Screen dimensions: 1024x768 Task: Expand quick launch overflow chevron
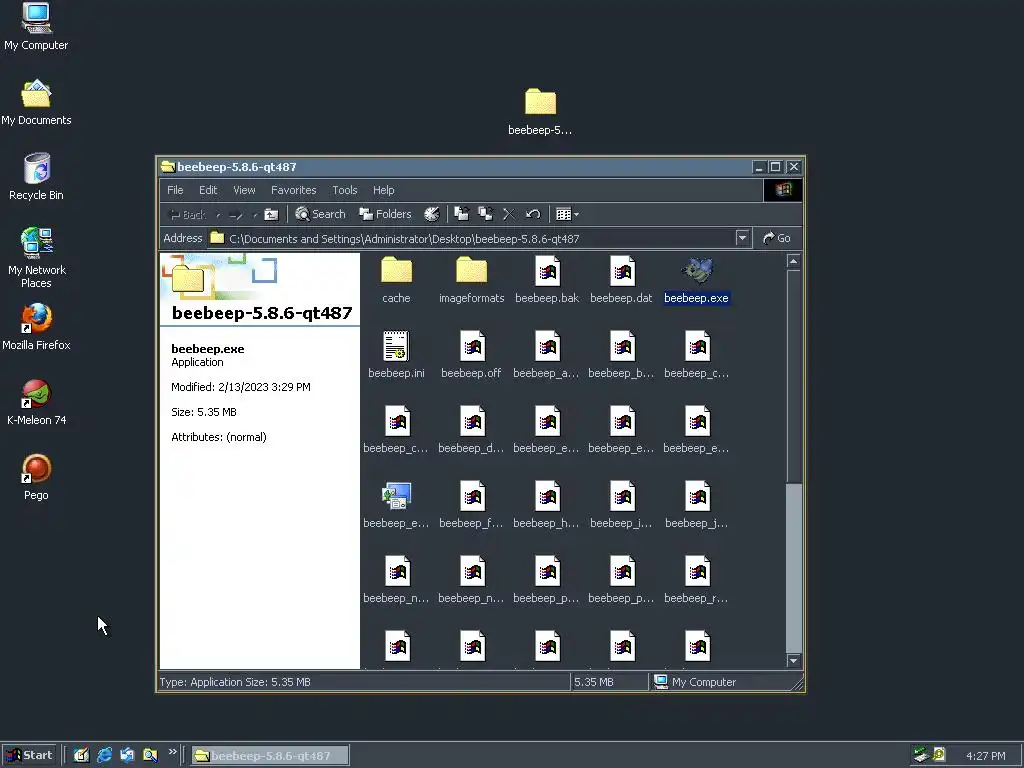[x=172, y=752]
